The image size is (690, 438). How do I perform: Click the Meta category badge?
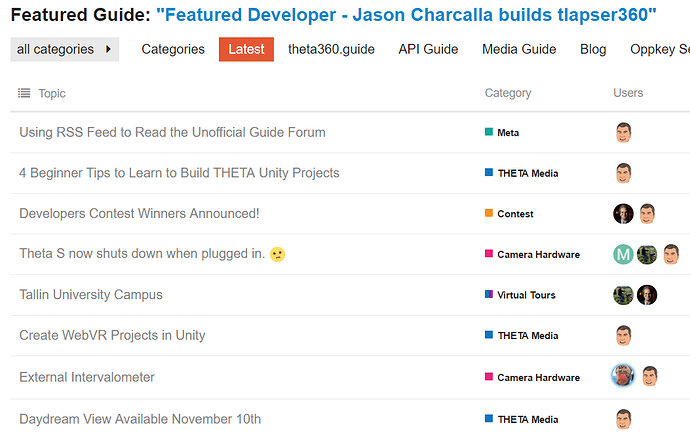(502, 133)
